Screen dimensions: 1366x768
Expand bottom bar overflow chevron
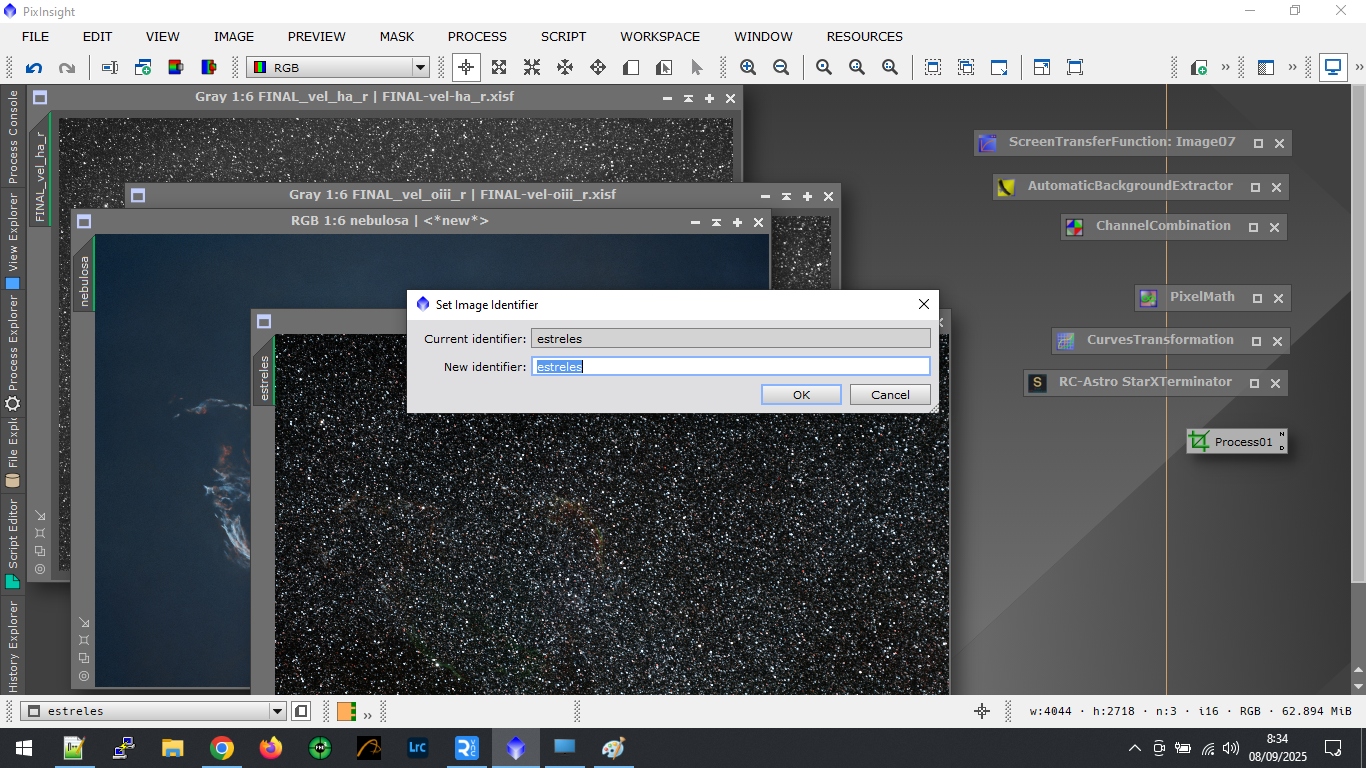click(367, 714)
